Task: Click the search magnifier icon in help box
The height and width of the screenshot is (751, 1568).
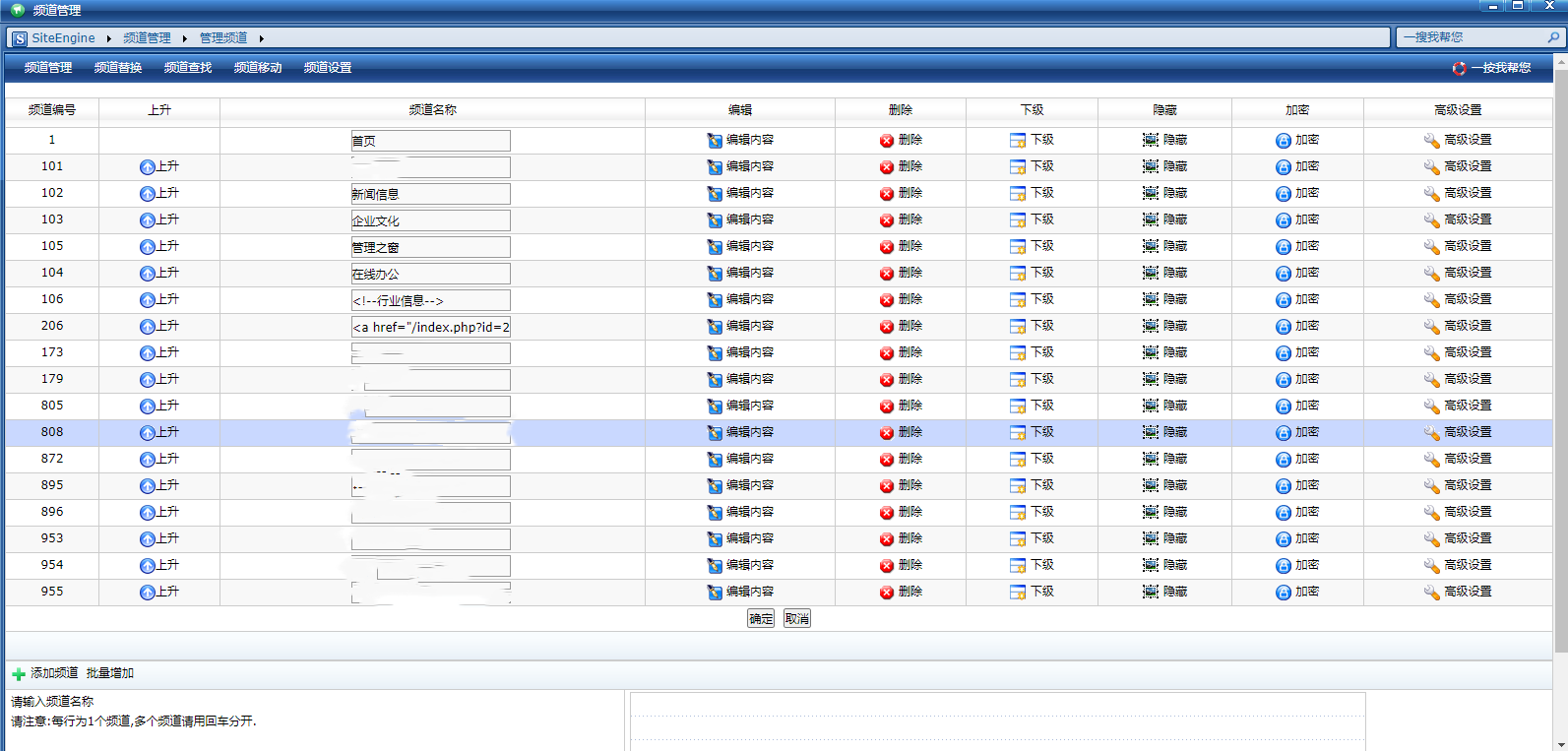Action: (x=1554, y=37)
